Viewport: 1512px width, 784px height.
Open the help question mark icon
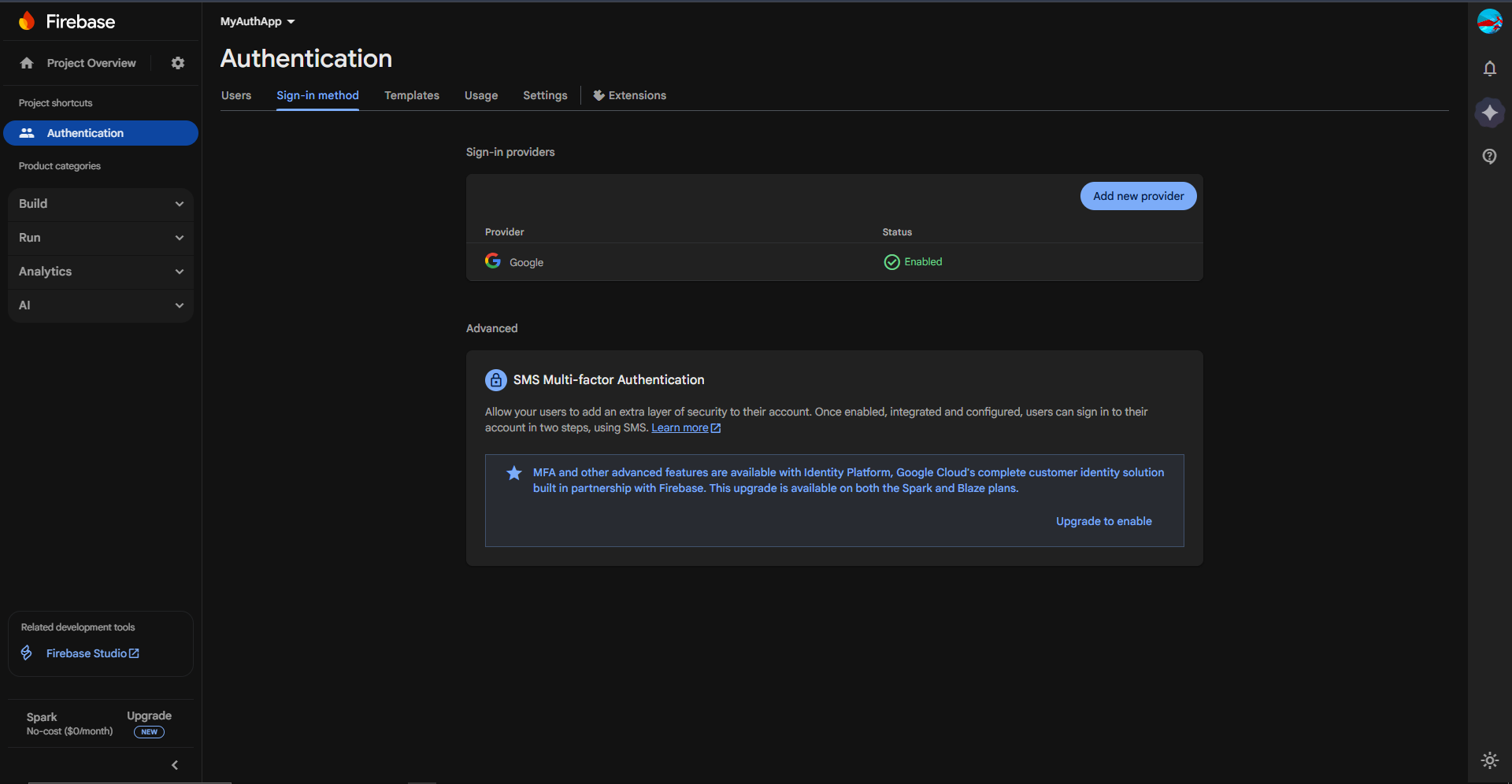(1489, 156)
